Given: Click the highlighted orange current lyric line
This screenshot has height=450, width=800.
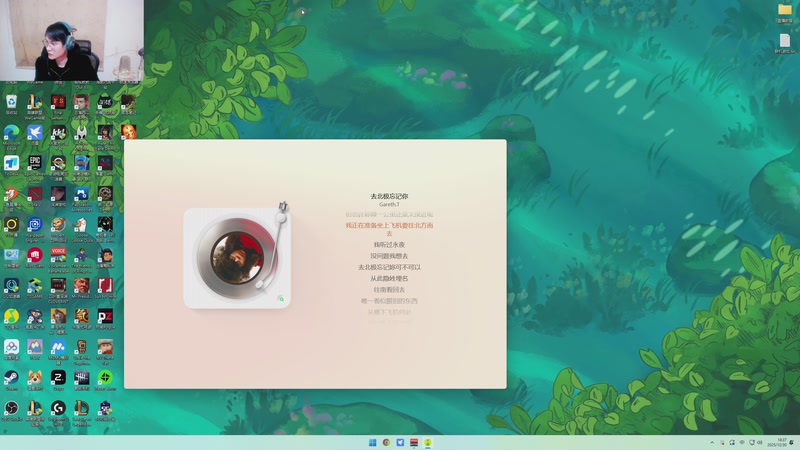Looking at the screenshot, I should point(389,229).
